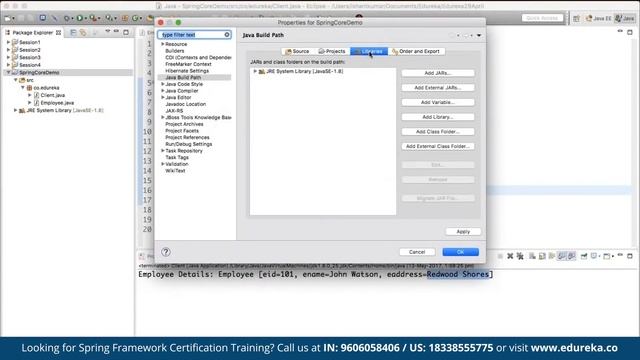The height and width of the screenshot is (360, 640).
Task: Select the Order and Export tab
Action: 416,51
